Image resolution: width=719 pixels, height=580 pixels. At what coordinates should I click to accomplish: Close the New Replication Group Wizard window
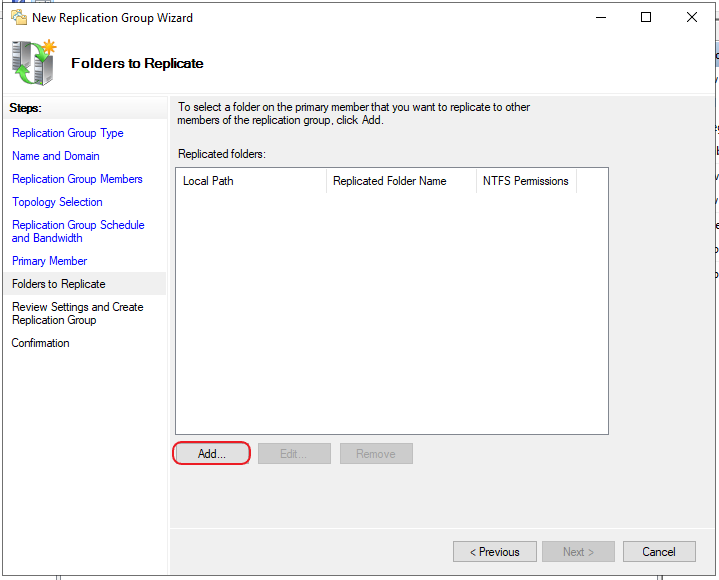(692, 17)
